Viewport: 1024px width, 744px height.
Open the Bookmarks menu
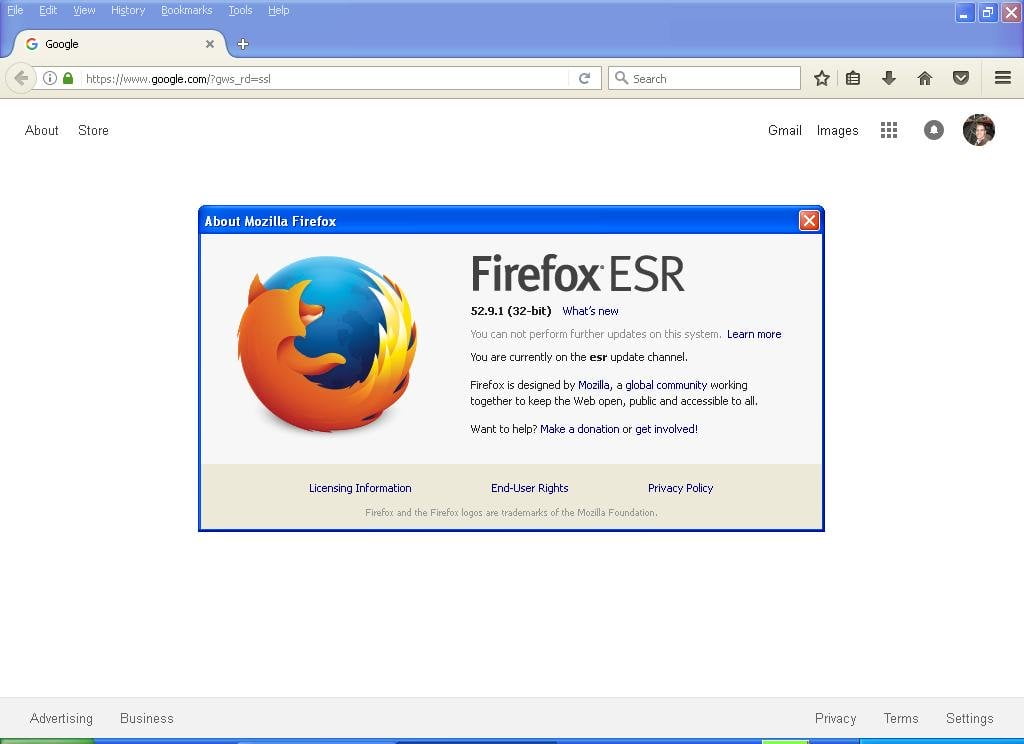tap(186, 10)
